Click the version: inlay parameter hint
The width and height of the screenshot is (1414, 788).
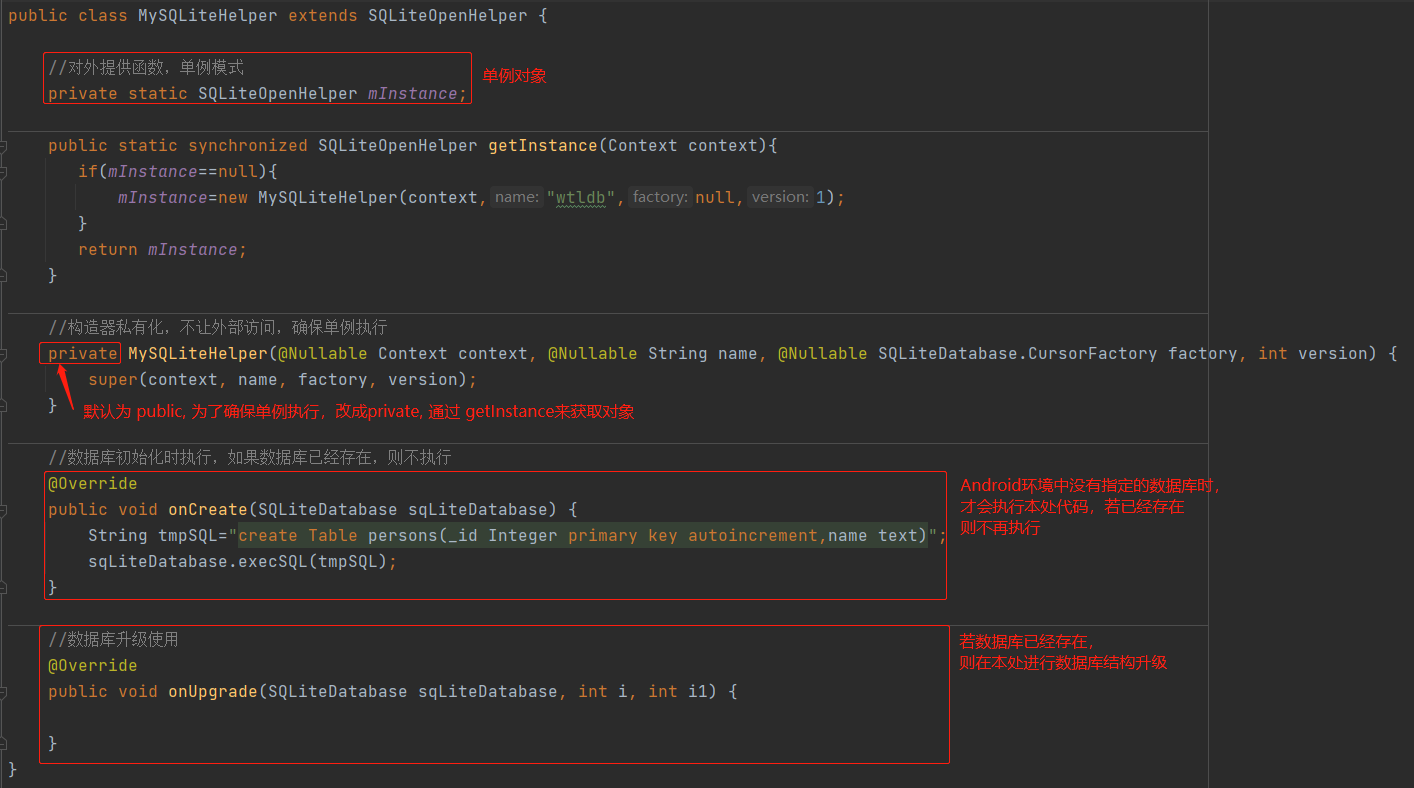click(780, 198)
